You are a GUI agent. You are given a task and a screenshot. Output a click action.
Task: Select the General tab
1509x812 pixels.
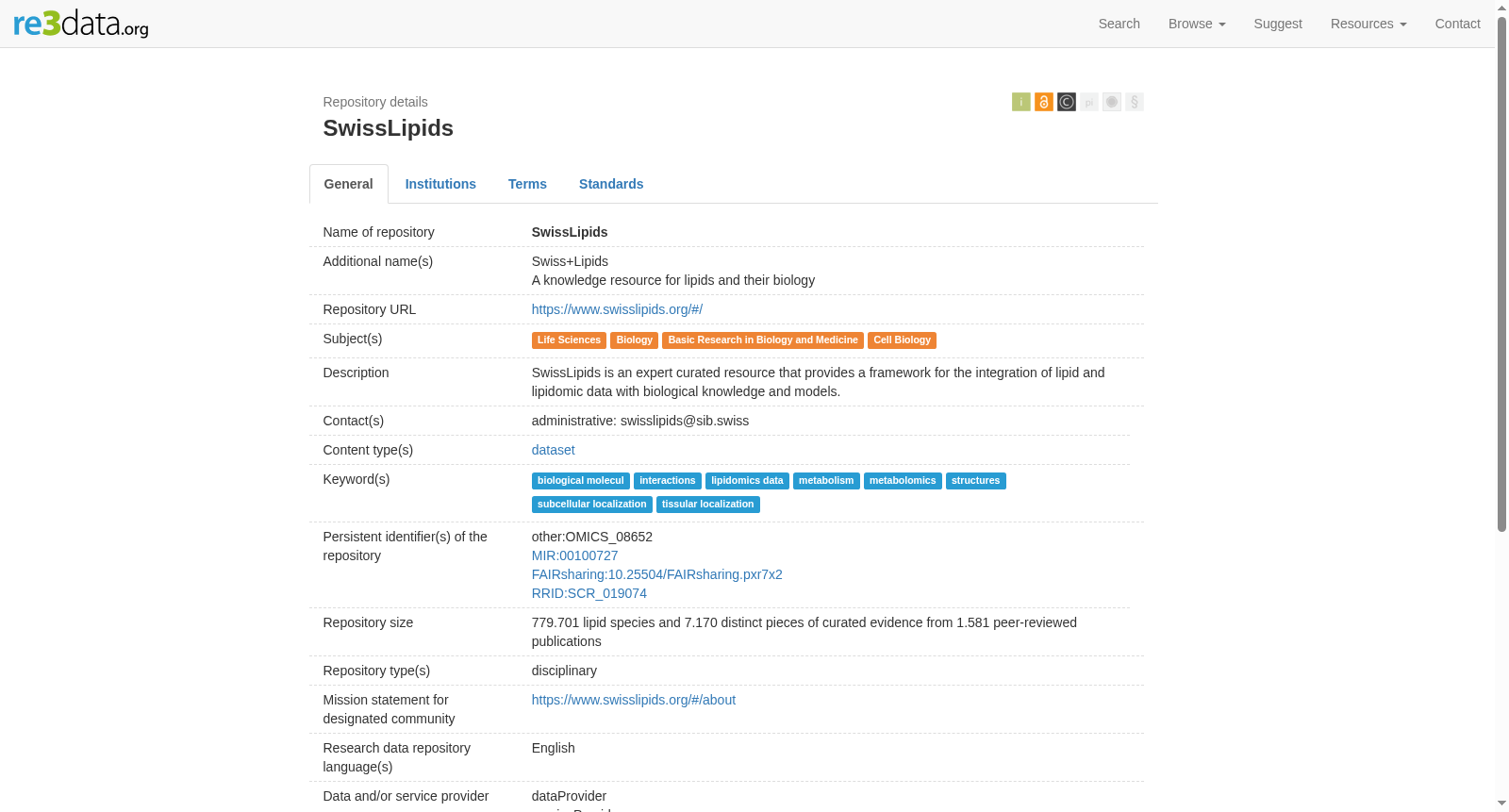(349, 184)
